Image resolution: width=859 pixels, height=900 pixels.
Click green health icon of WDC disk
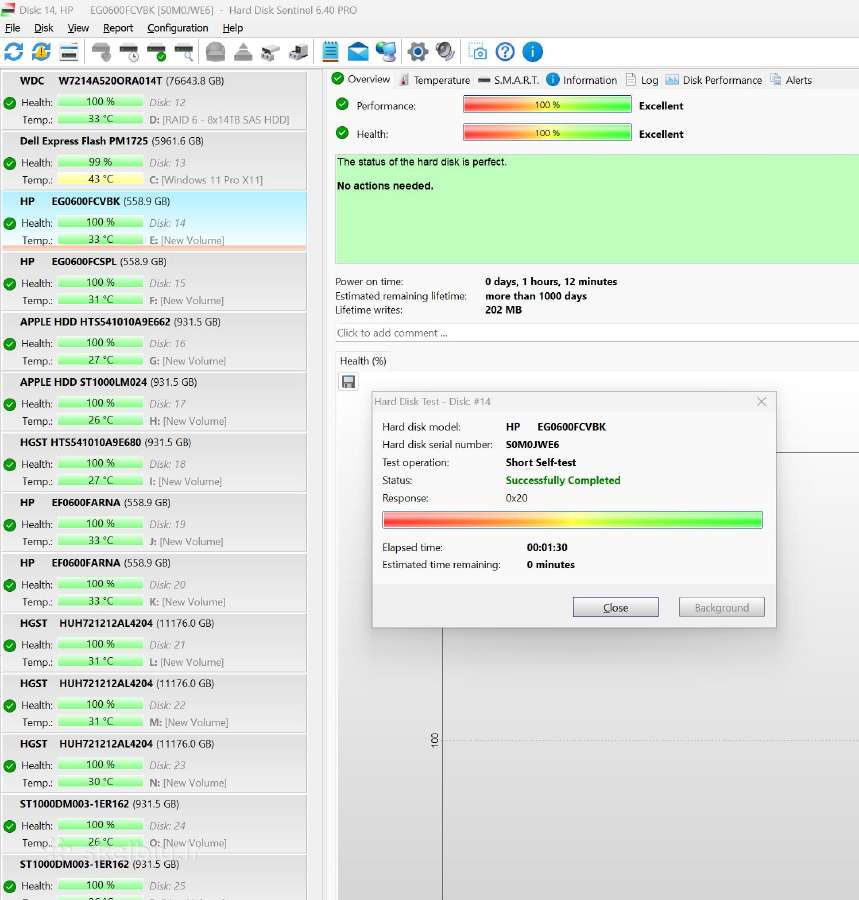[10, 103]
